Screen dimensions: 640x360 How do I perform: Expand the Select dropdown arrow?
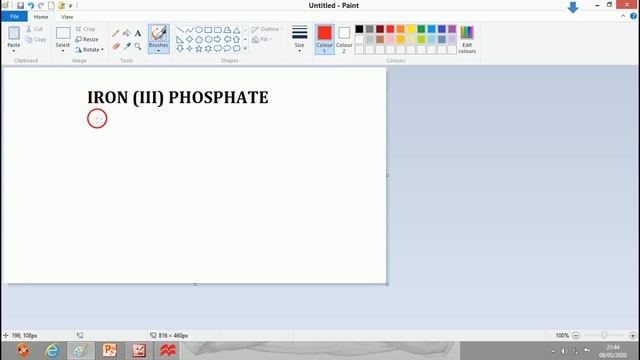63,51
